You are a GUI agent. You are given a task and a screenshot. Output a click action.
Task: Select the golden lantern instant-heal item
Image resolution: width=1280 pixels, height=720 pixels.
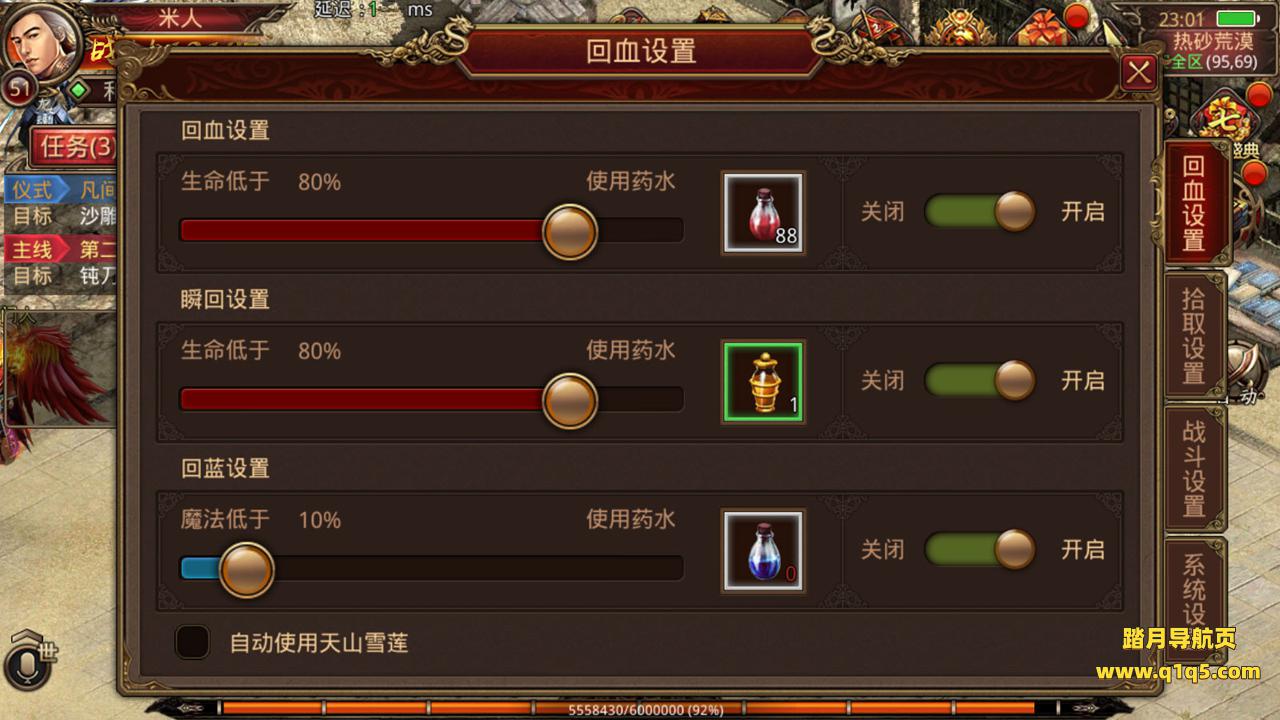pos(763,381)
